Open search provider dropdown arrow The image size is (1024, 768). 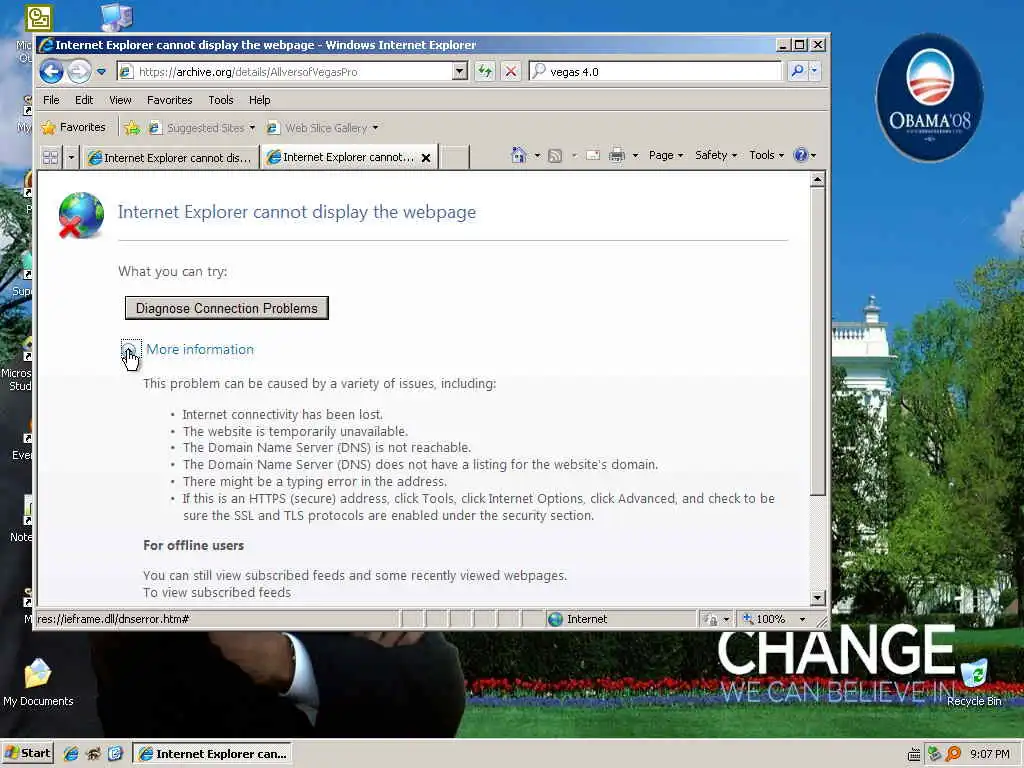click(x=814, y=71)
